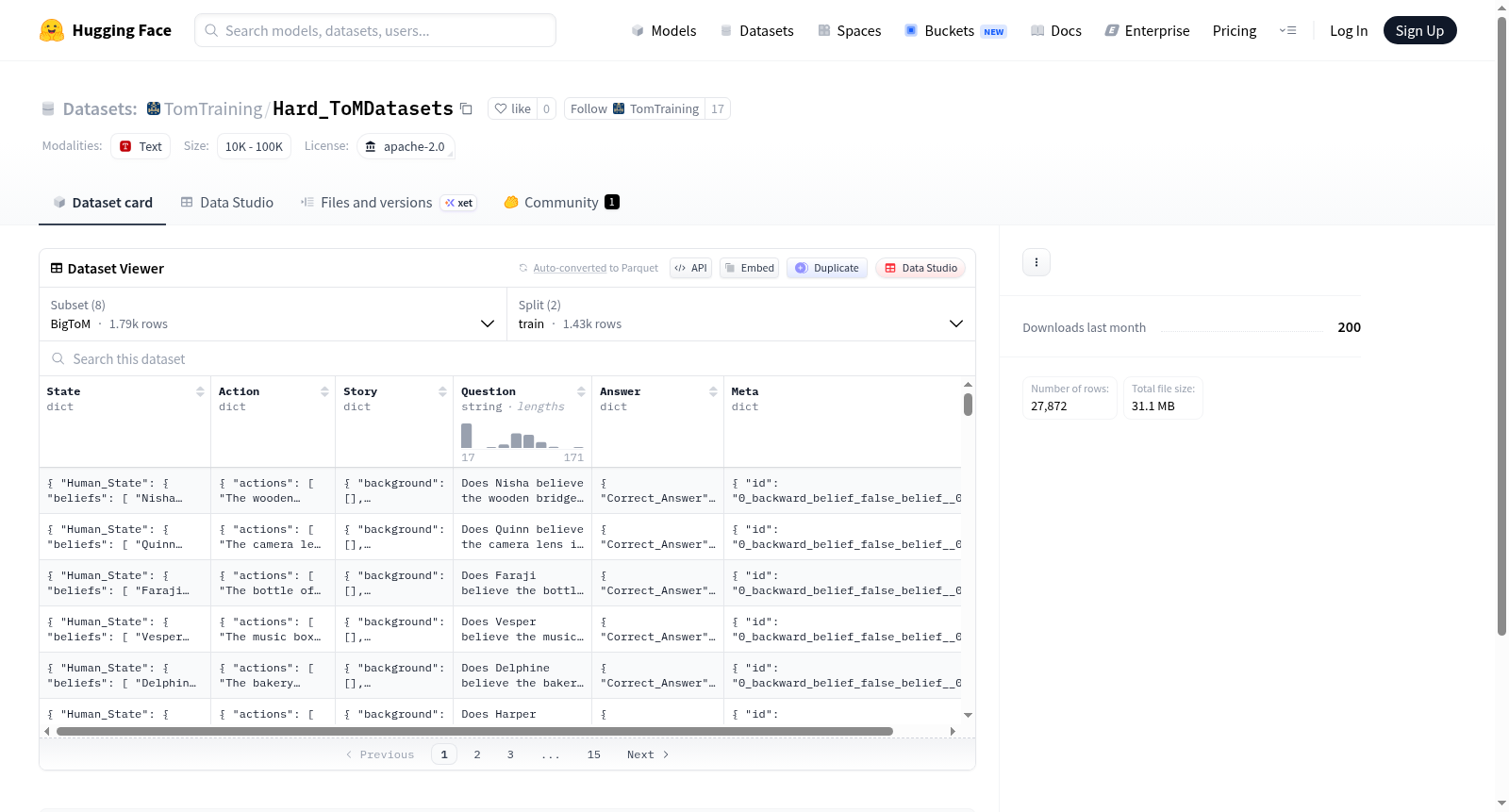The image size is (1509, 812).
Task: Sort the Story column with its sort icon
Action: 442,391
